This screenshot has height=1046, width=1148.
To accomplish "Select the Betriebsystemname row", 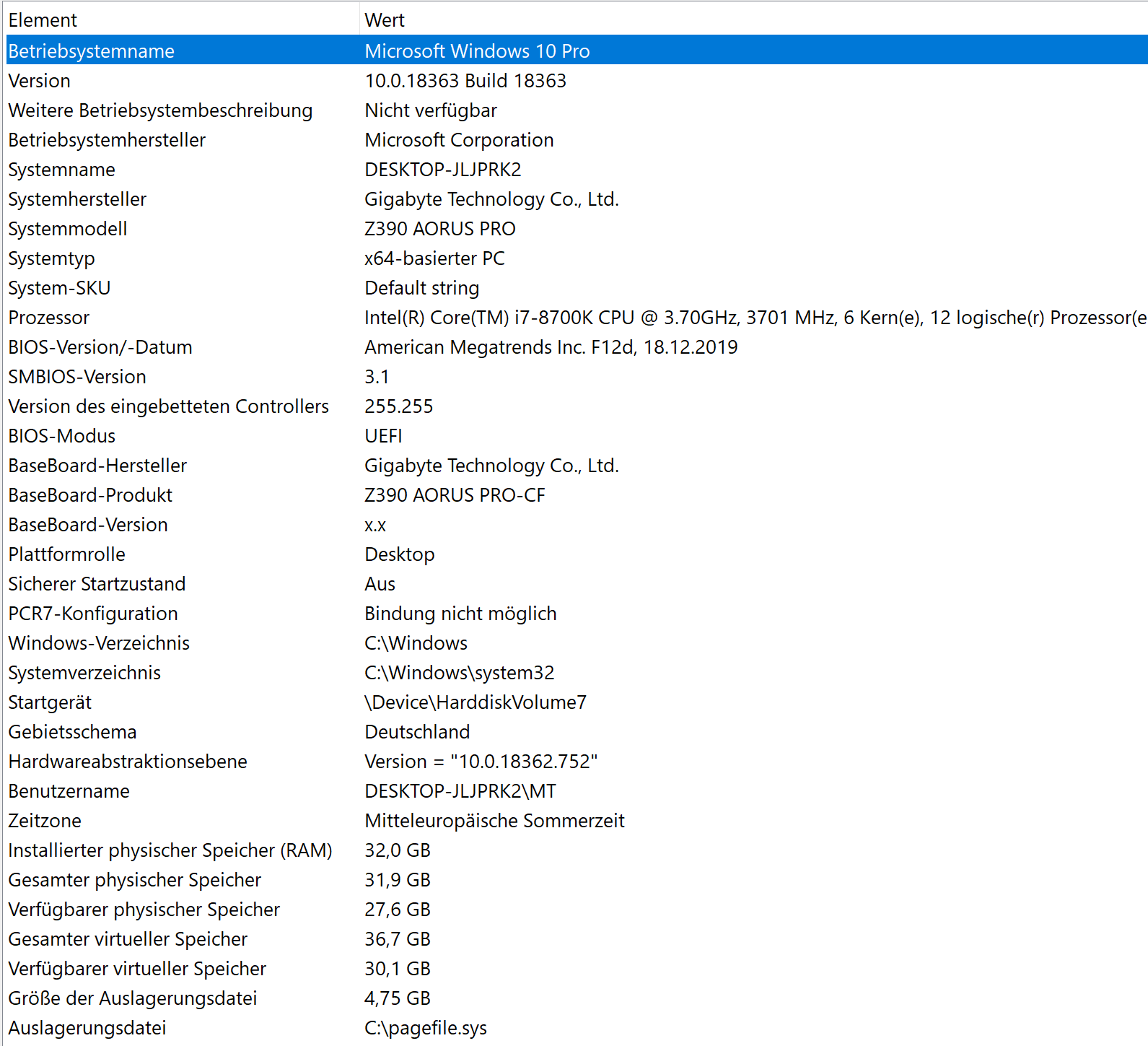I will [x=577, y=51].
